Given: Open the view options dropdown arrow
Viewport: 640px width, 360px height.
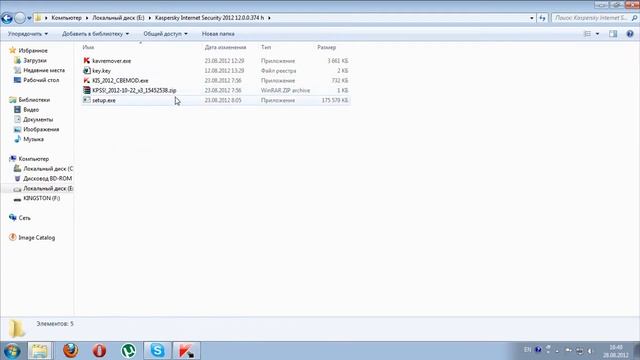Looking at the screenshot, I should click(598, 34).
